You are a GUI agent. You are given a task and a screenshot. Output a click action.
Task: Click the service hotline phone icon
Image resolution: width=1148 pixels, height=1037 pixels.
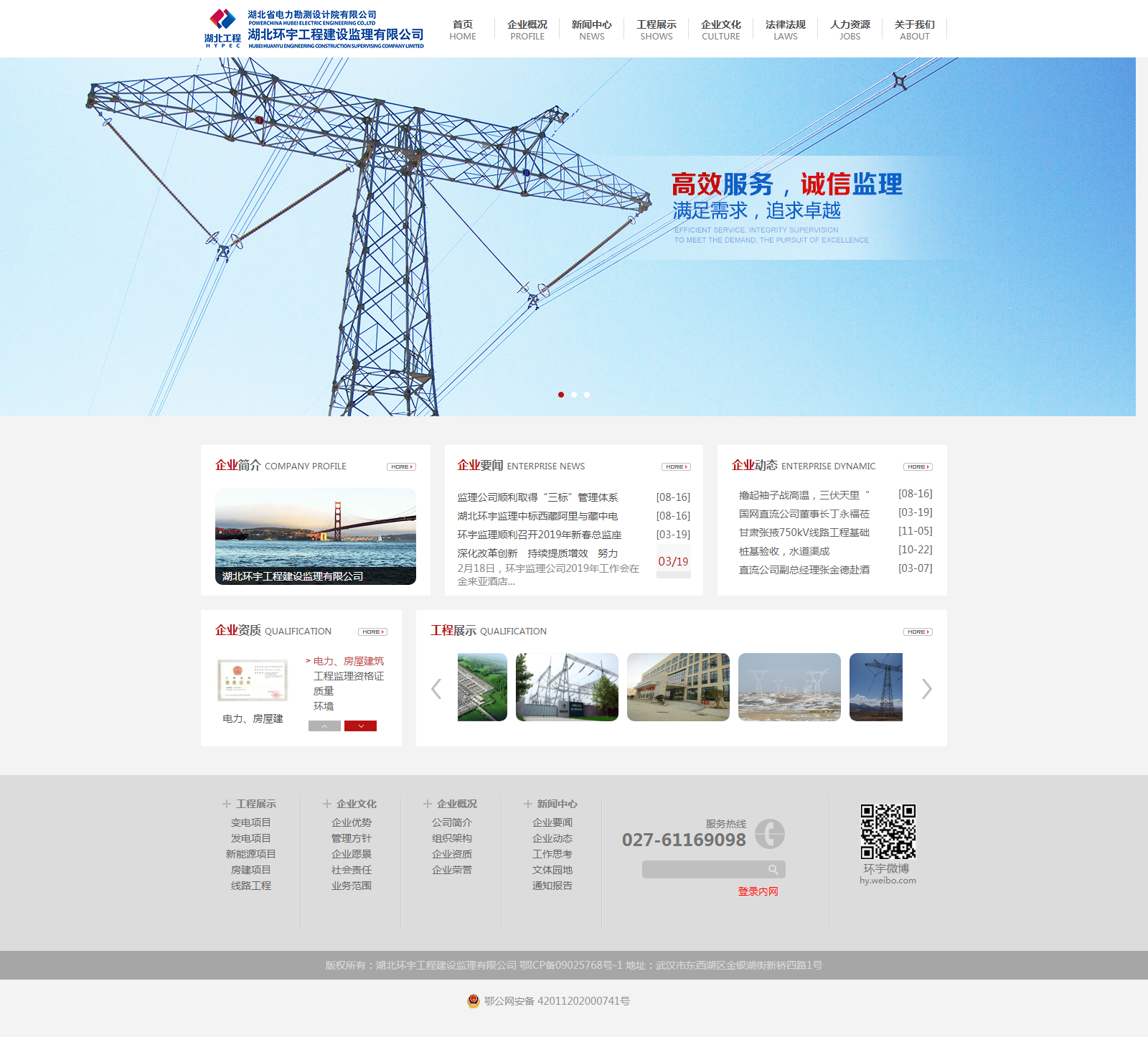[x=770, y=834]
